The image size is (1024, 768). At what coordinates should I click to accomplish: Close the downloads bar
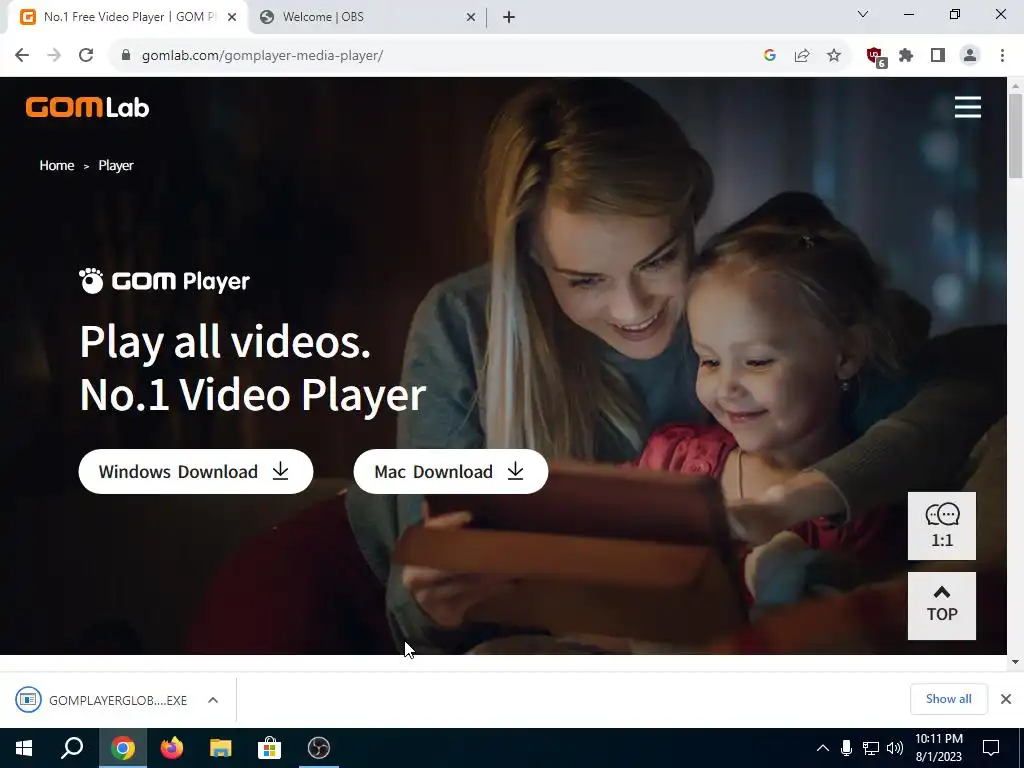(1006, 699)
